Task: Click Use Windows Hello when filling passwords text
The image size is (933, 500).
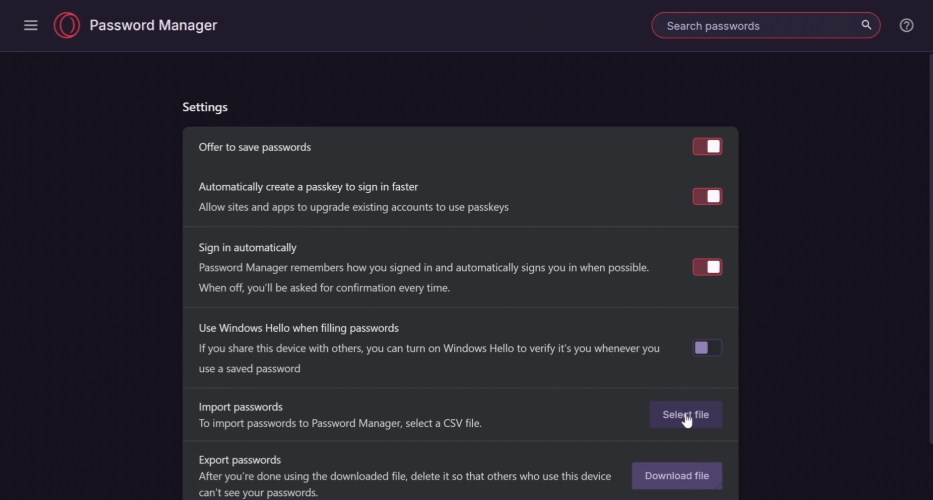Action: pyautogui.click(x=299, y=328)
